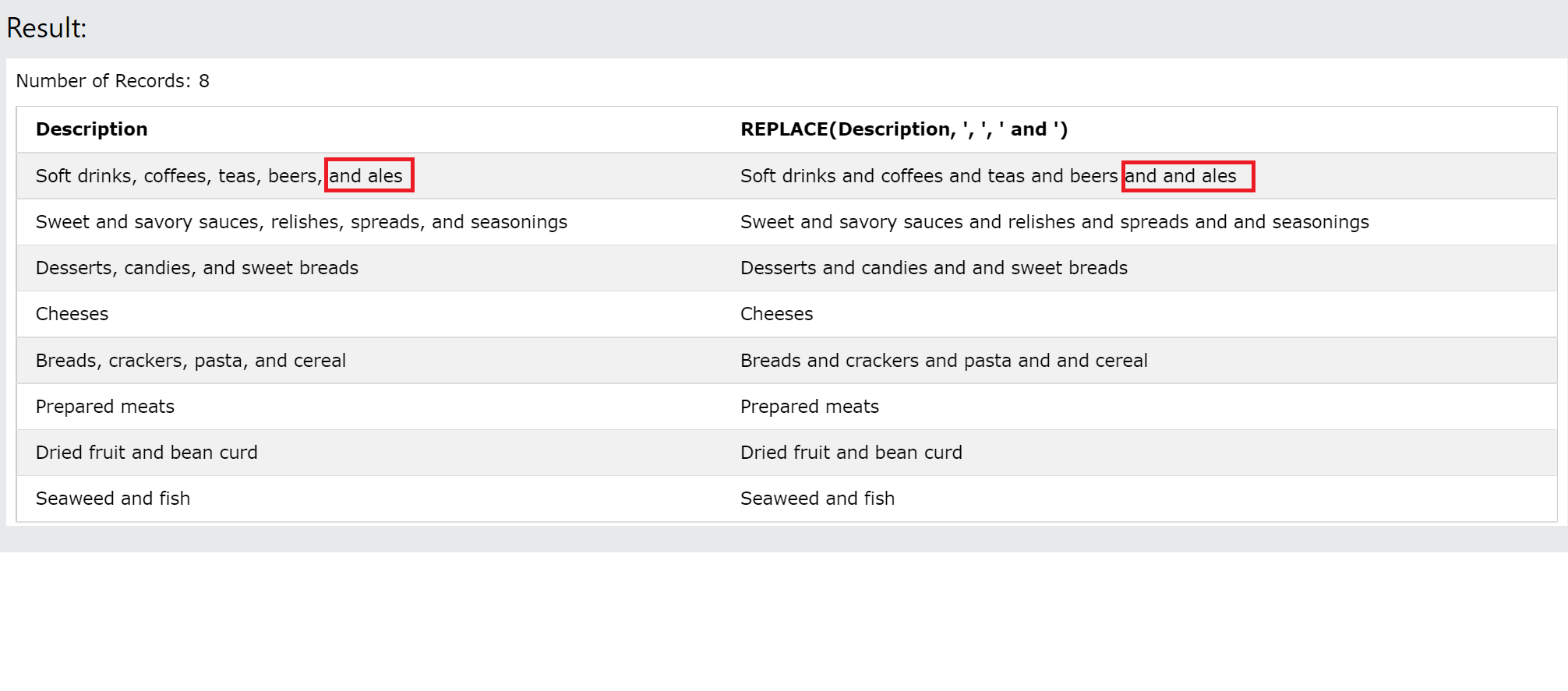
Task: Click "Seaweed and fish" in the Description column
Action: 112,499
